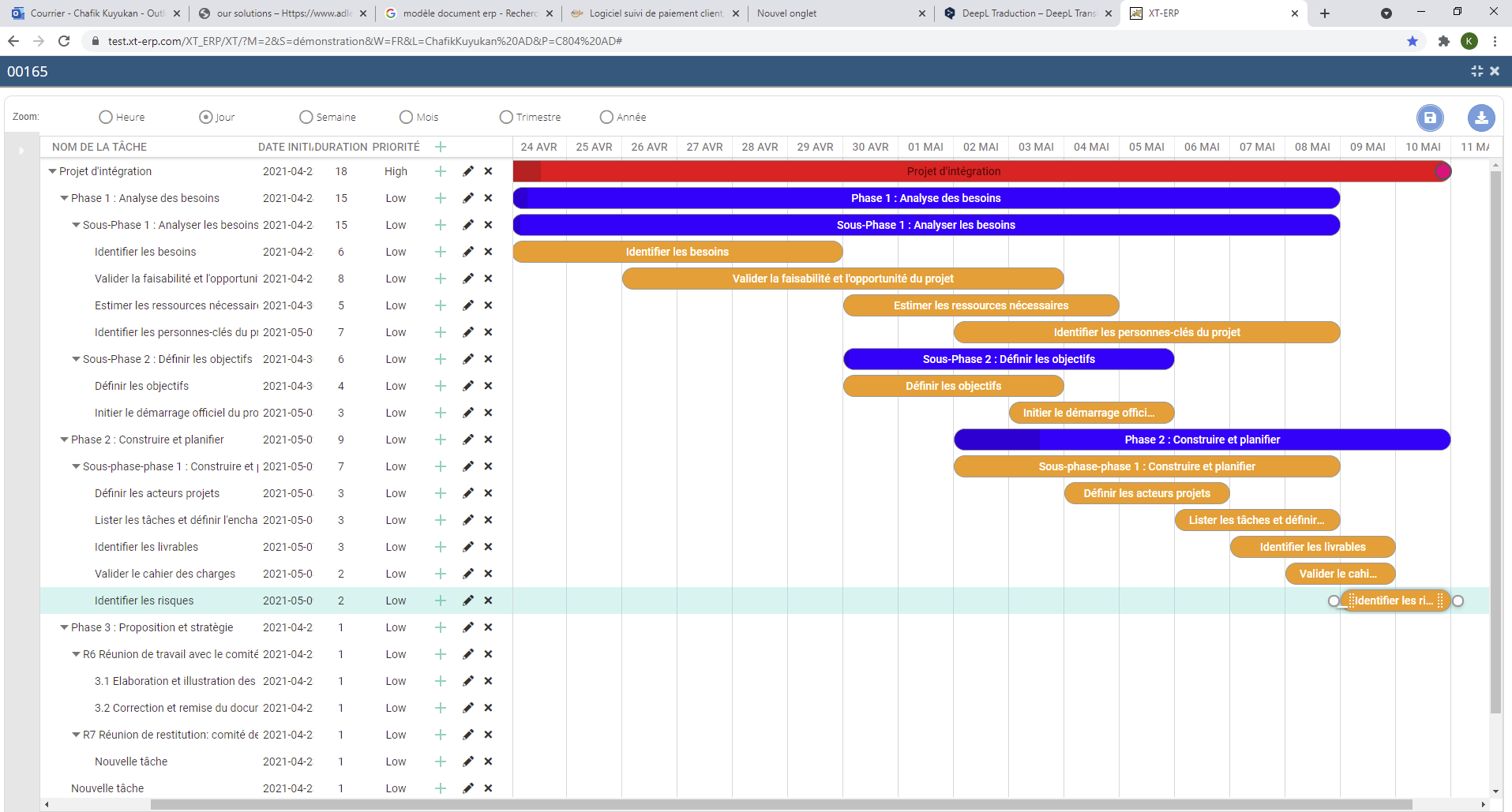Set zoom level to Trimestre
The width and height of the screenshot is (1512, 812).
tap(506, 117)
